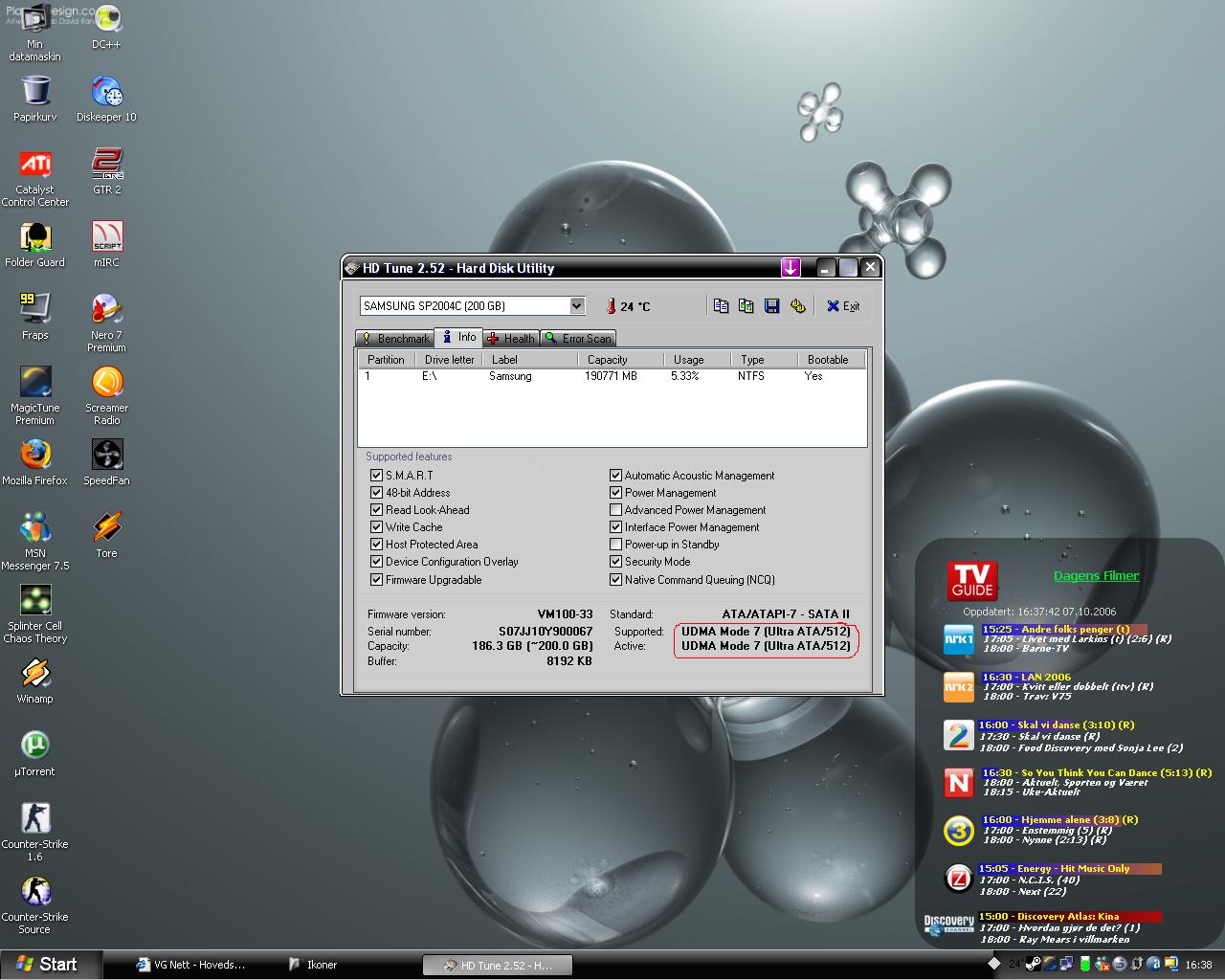
Task: Switch to Ikoner taskbar window
Action: [313, 965]
